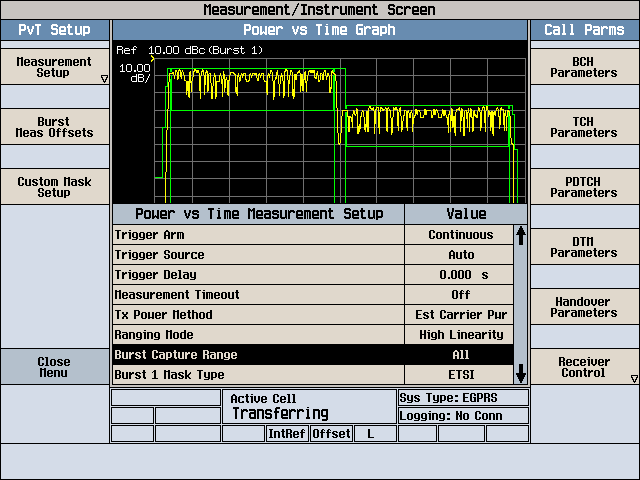
Task: Click the Power vs Time Measurement Setup header
Action: [x=258, y=214]
